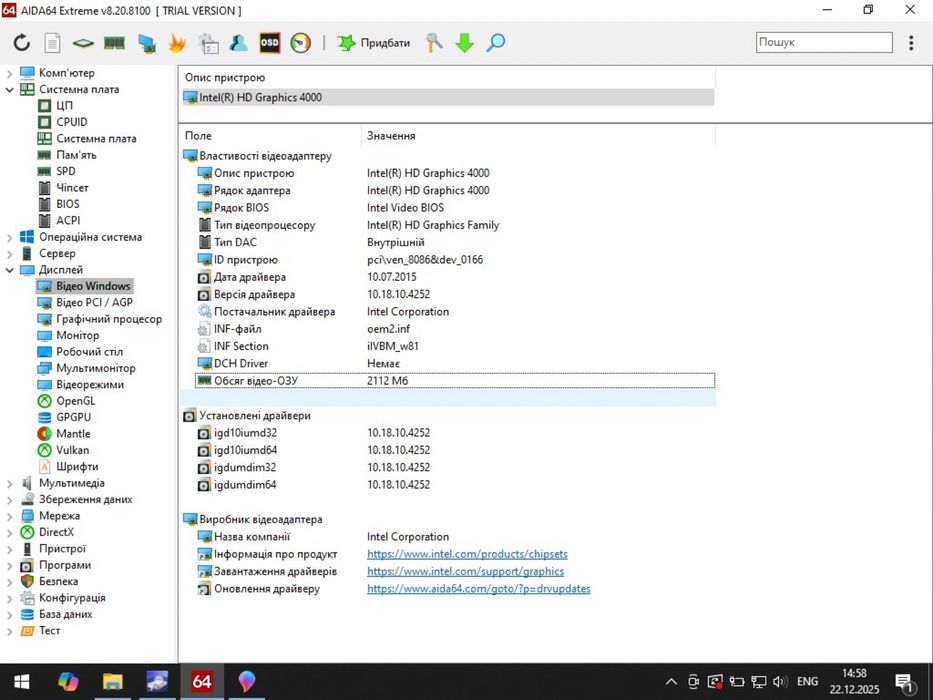Image resolution: width=933 pixels, height=700 pixels.
Task: Select ЦП in the tree
Action: [64, 105]
